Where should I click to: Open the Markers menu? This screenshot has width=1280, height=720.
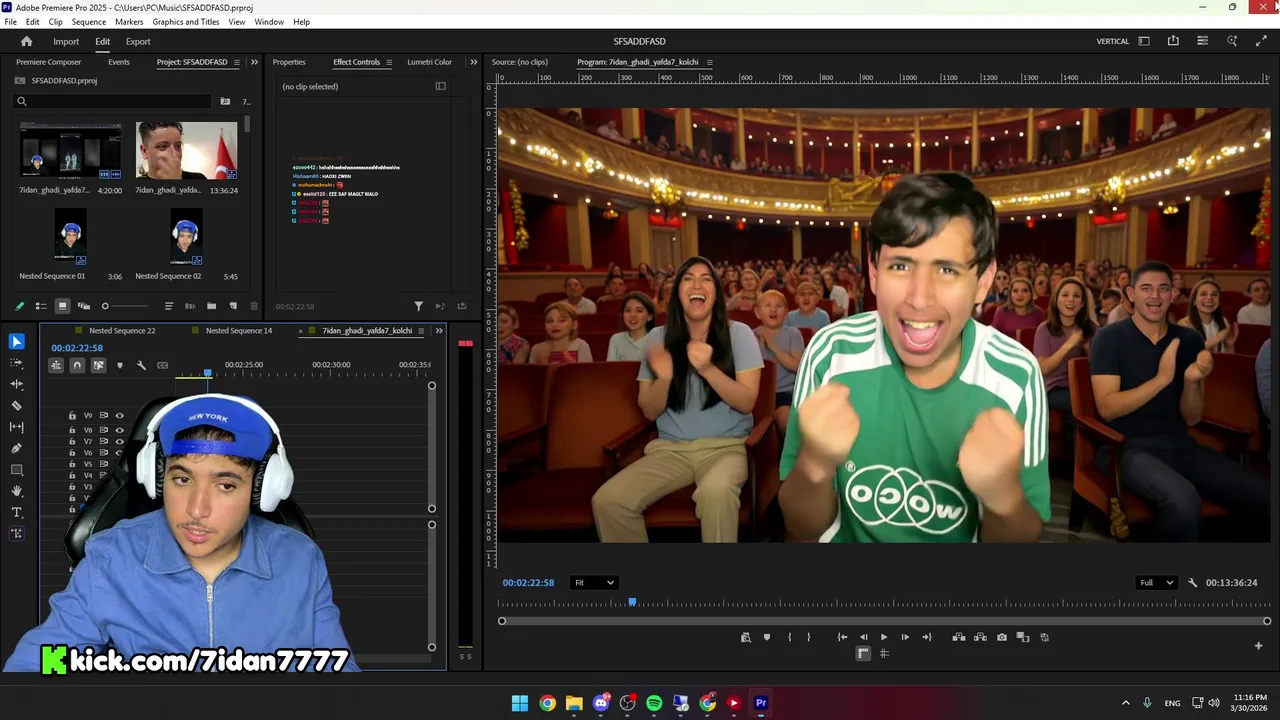click(129, 21)
